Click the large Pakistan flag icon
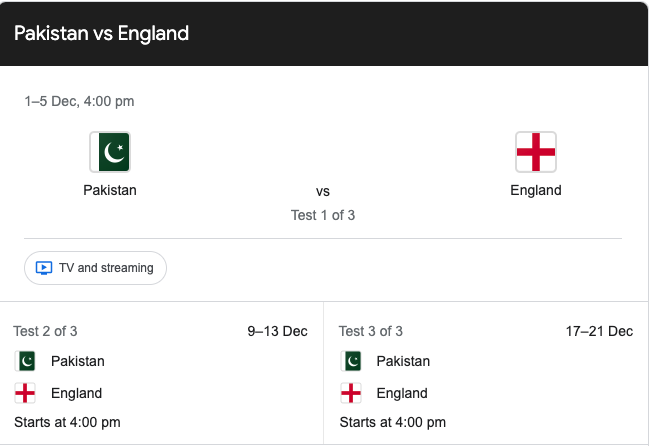 110,152
